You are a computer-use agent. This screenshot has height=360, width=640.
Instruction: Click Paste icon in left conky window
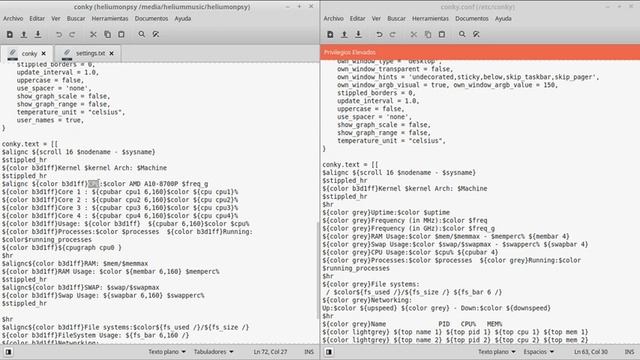pyautogui.click(x=121, y=35)
